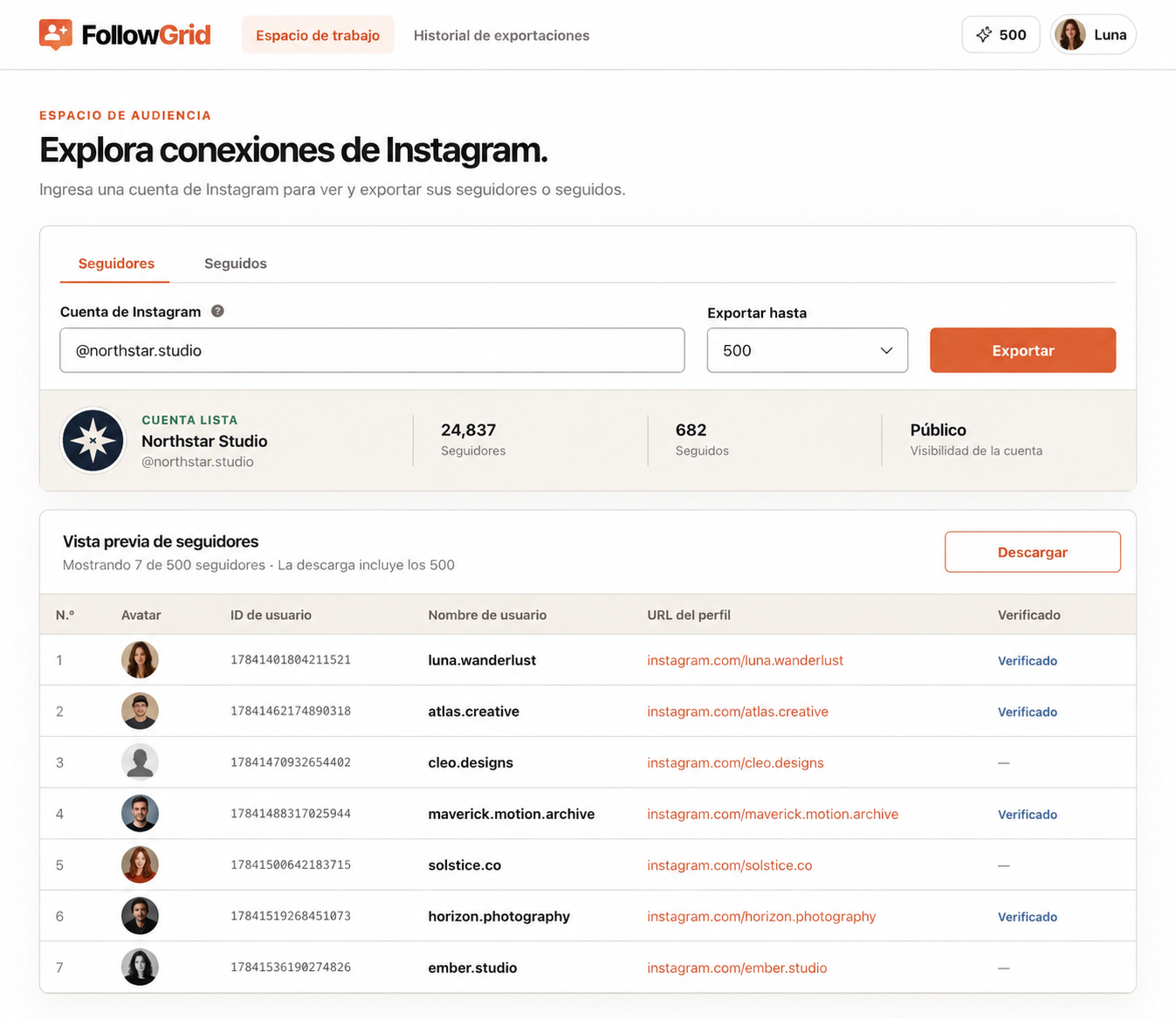Click the Northstar Studio compass profile picture
The image size is (1176, 1019).
click(x=93, y=441)
